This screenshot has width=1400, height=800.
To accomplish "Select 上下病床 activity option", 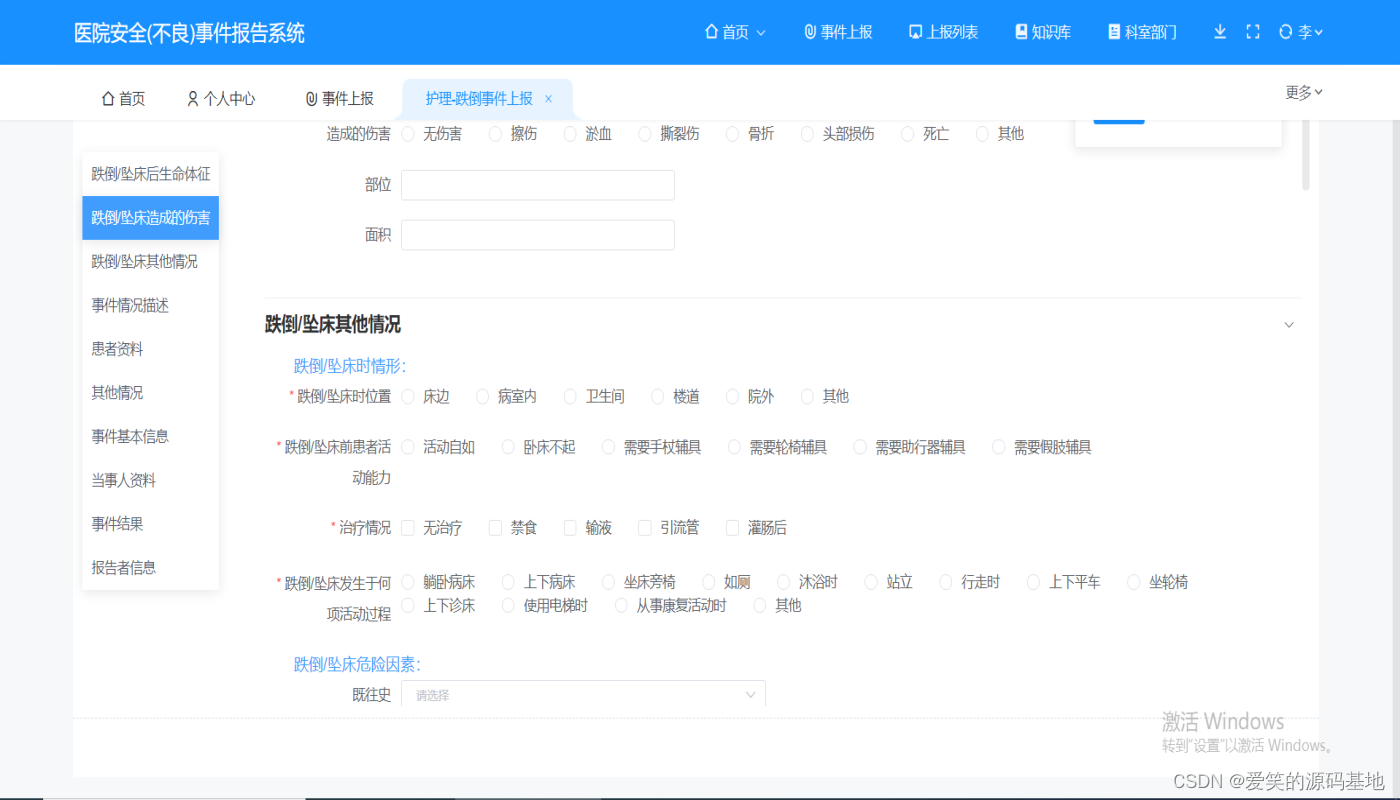I will [x=509, y=582].
